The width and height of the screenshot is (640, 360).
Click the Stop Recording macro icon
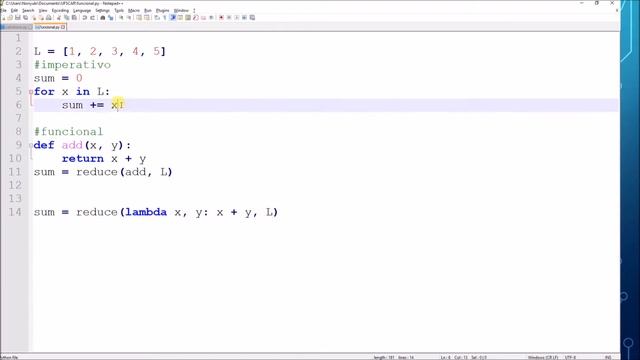229,18
